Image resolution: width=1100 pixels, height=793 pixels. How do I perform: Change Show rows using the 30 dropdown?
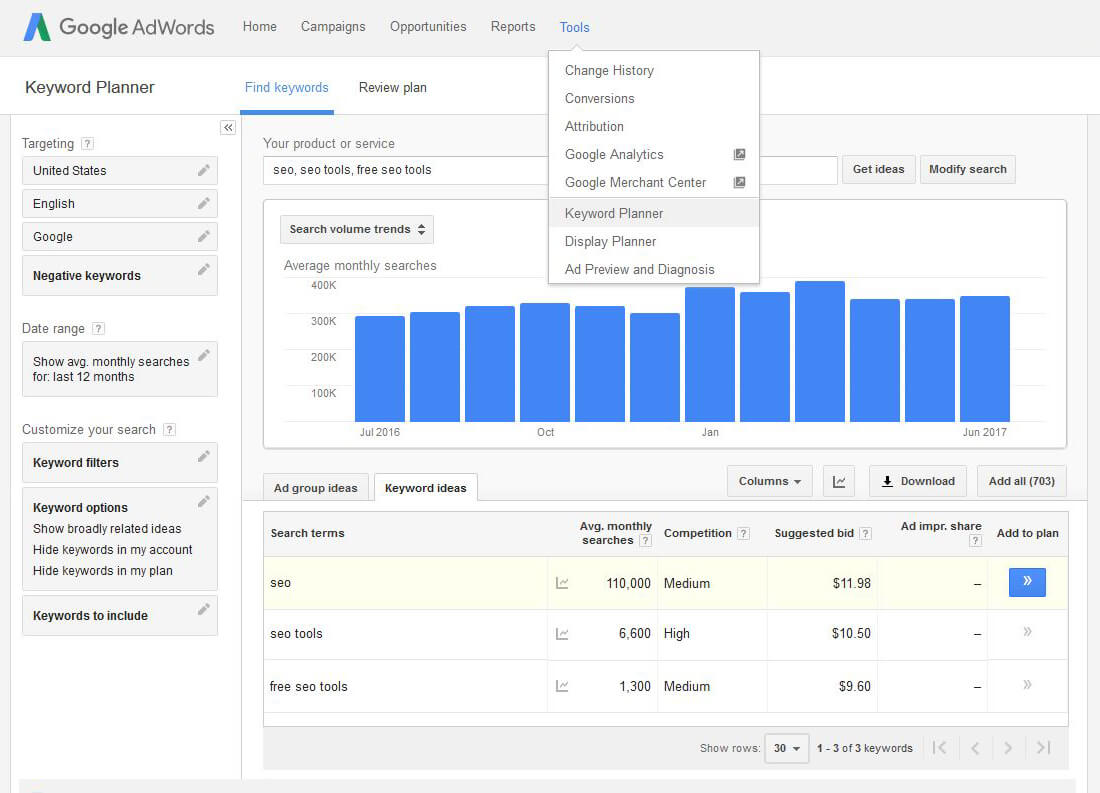[x=786, y=747]
